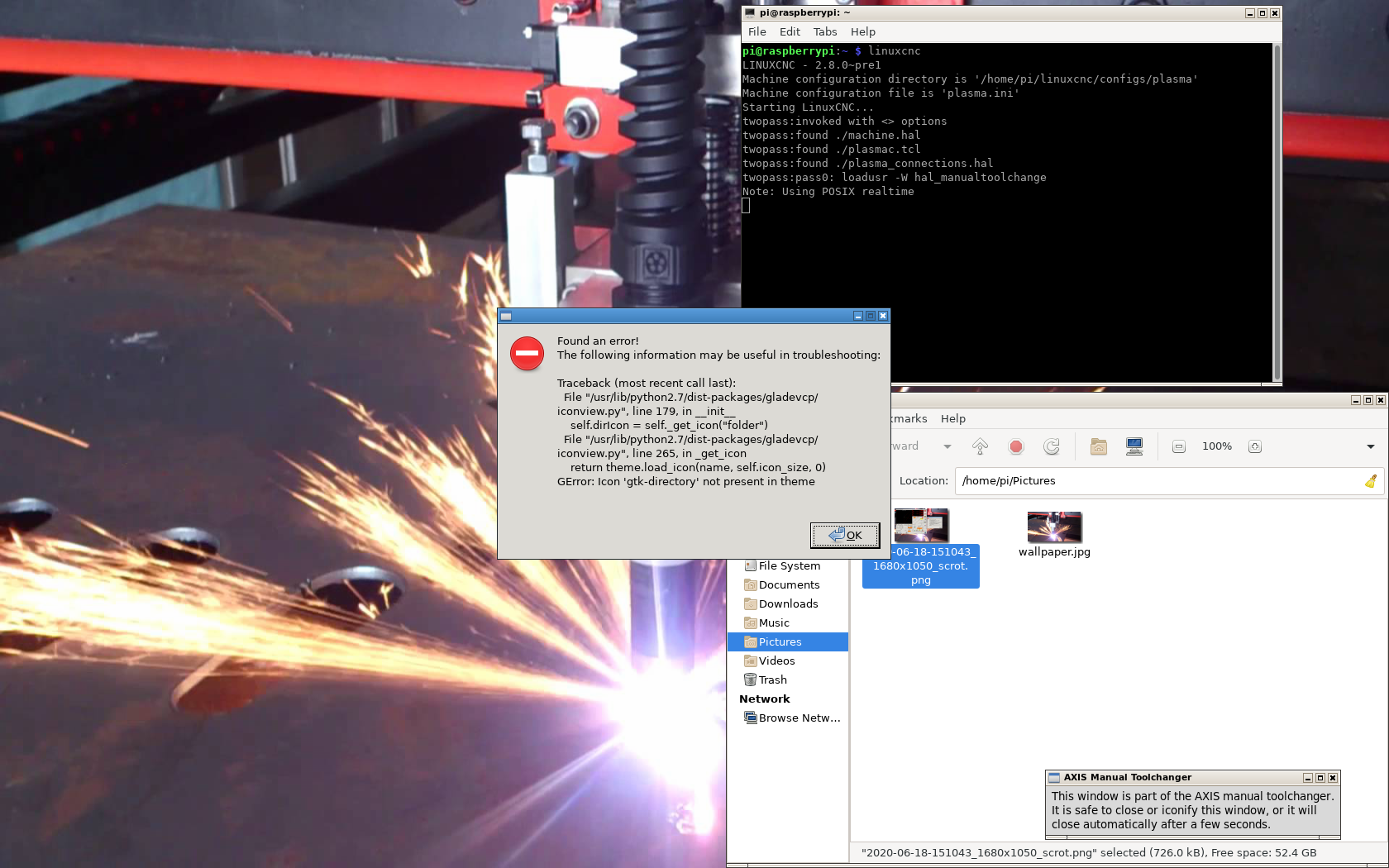Click the error dialog's window menu icon
Image resolution: width=1389 pixels, height=868 pixels.
[x=506, y=316]
